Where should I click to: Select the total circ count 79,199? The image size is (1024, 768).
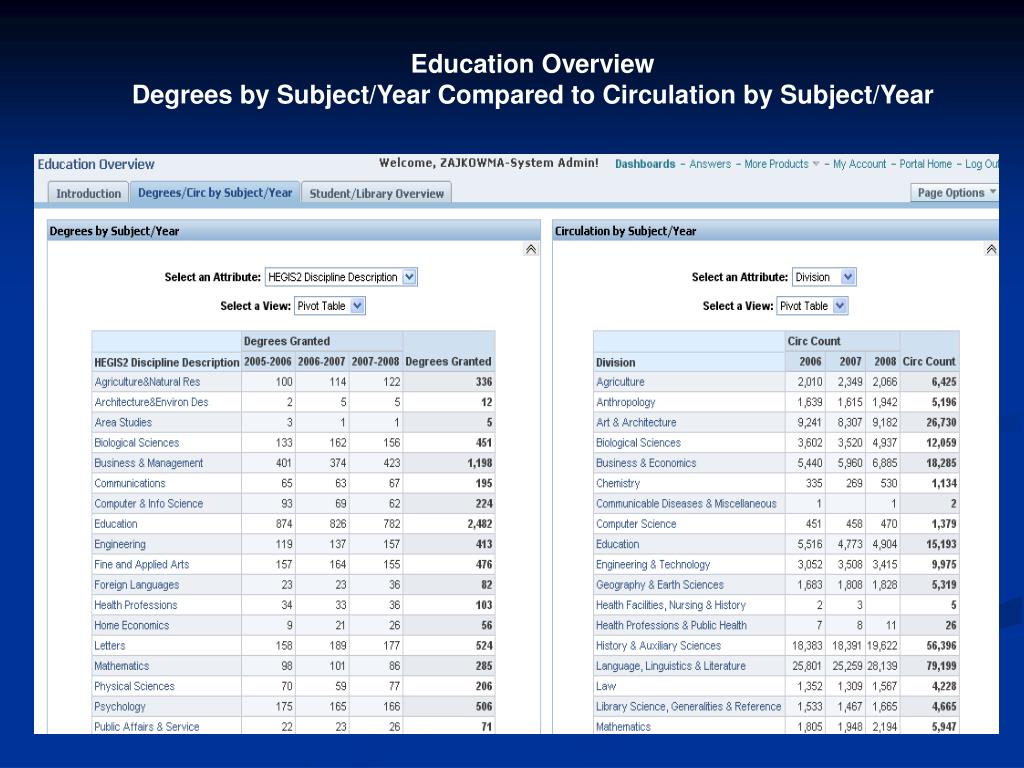pyautogui.click(x=941, y=665)
